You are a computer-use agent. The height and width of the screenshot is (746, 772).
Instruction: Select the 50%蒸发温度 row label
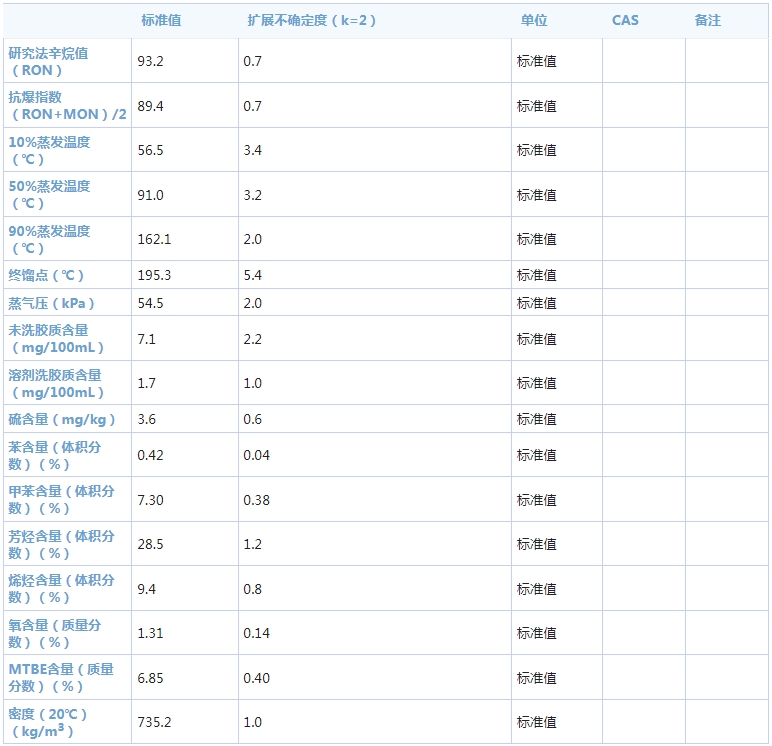point(49,195)
